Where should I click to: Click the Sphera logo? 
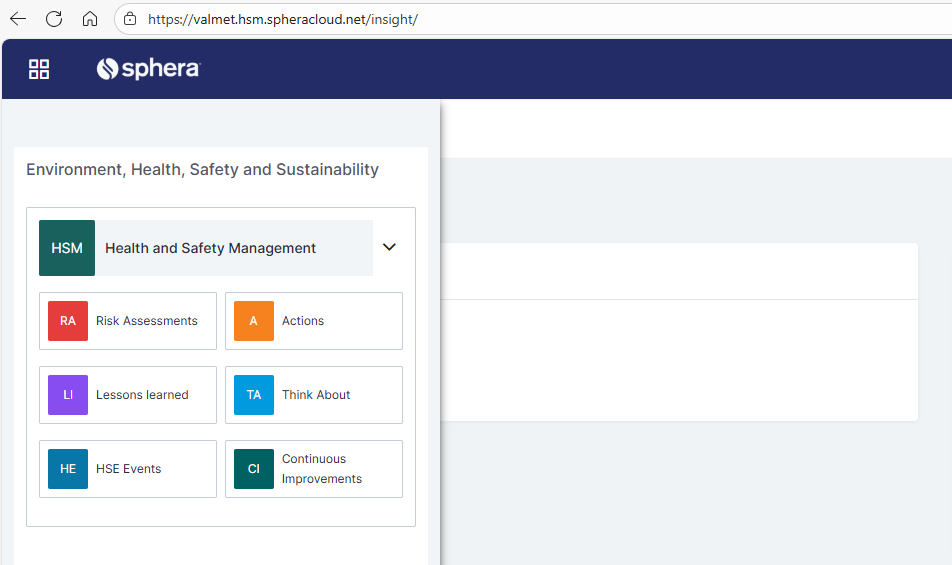point(148,69)
